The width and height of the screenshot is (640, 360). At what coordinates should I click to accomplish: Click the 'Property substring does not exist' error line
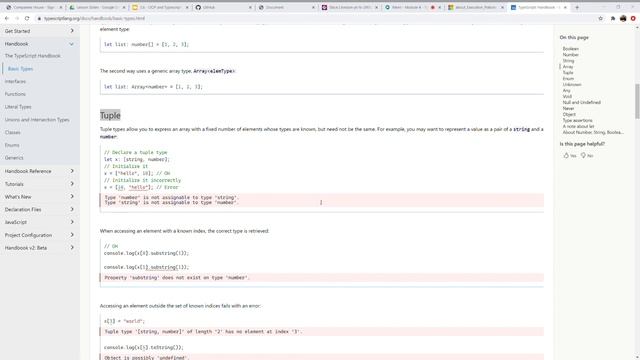pyautogui.click(x=322, y=278)
